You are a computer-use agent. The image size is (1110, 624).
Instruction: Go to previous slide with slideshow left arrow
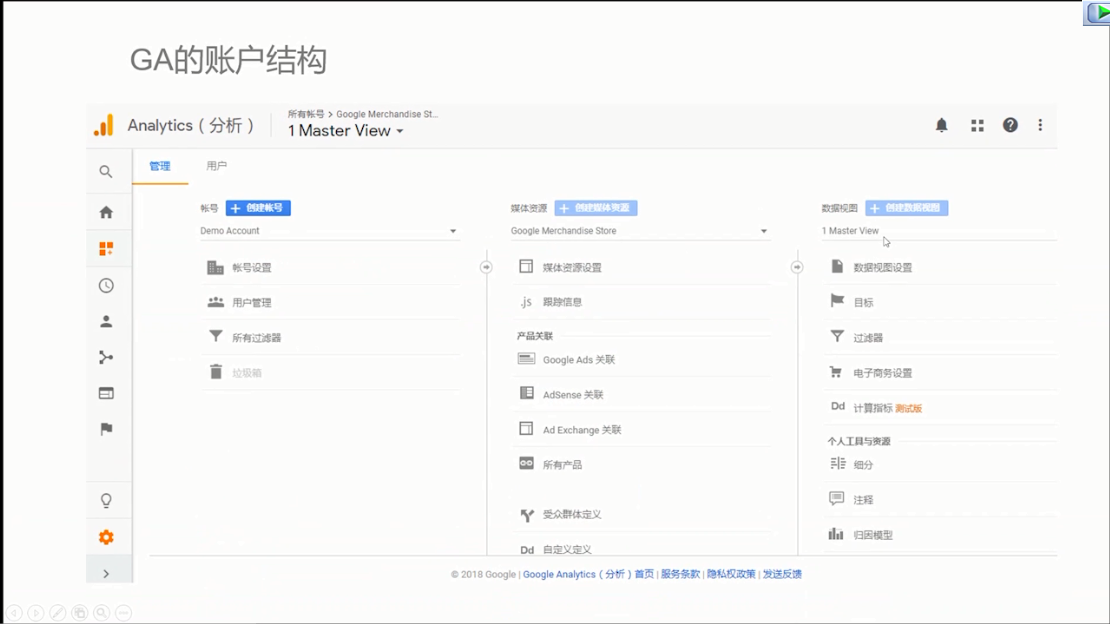coord(14,613)
